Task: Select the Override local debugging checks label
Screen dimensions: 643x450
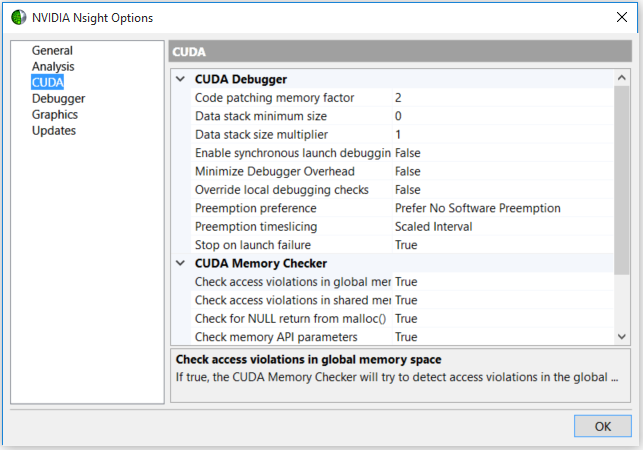Action: click(282, 190)
